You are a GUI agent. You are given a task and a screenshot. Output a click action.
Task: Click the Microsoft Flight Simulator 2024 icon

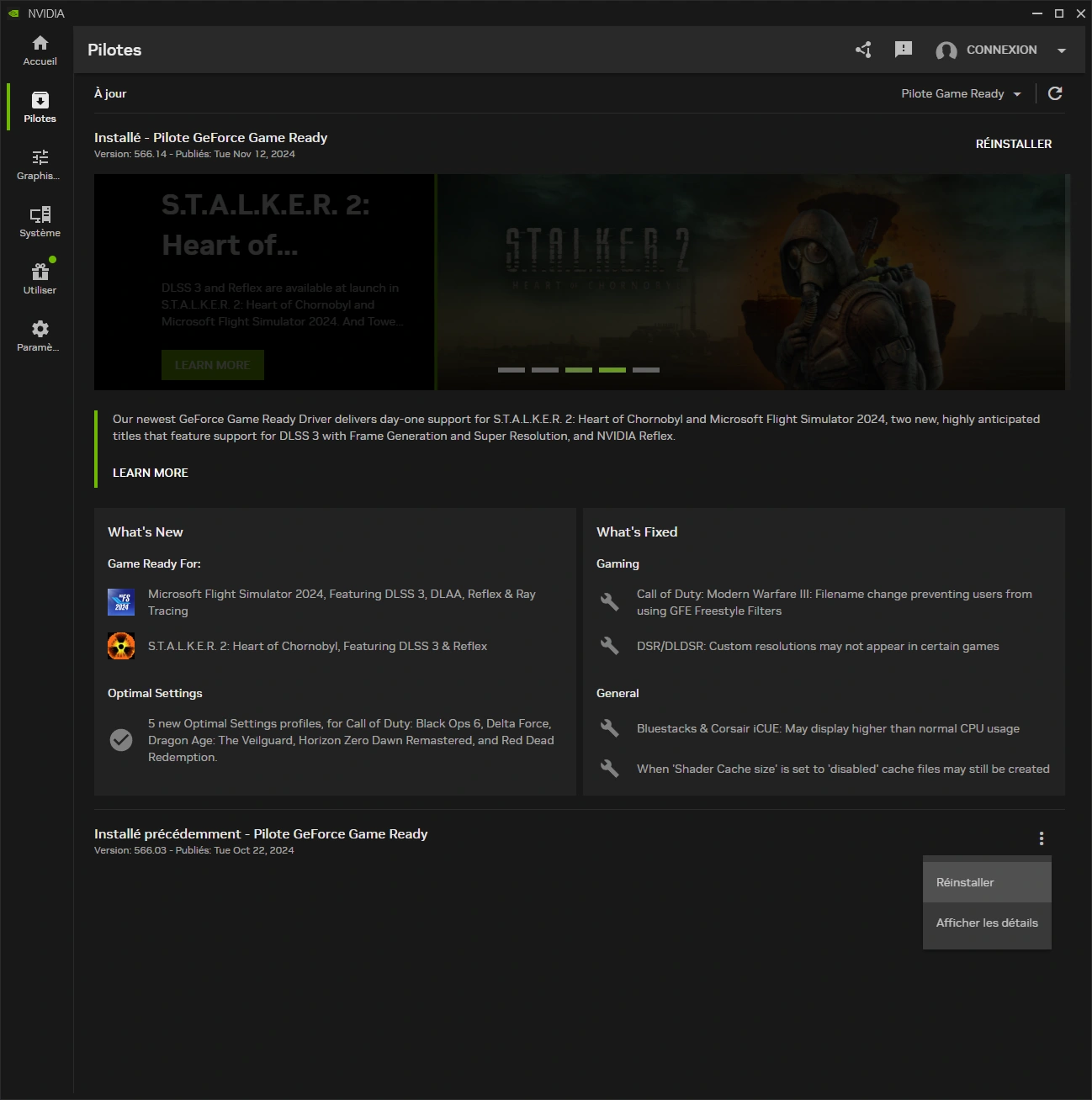point(121,602)
